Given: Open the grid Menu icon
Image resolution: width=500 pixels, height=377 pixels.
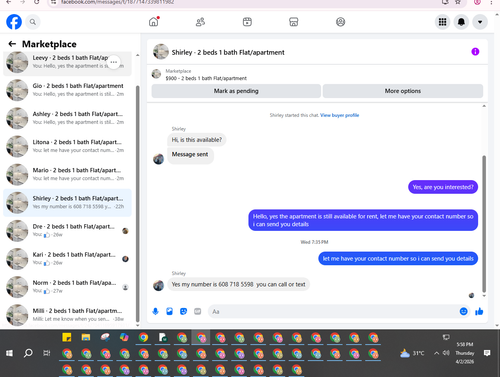Looking at the screenshot, I should click(x=442, y=22).
